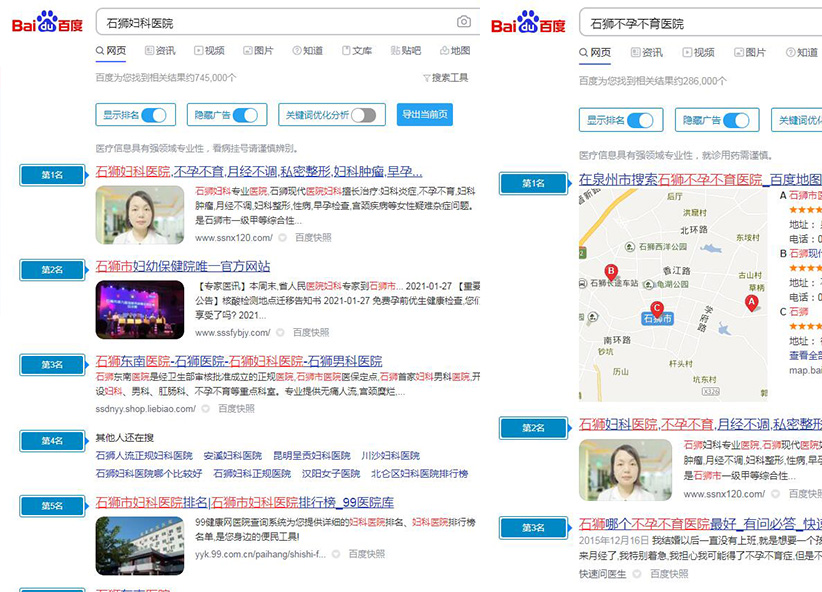Click the camera icon in the search box
The image size is (822, 592).
pyautogui.click(x=463, y=19)
